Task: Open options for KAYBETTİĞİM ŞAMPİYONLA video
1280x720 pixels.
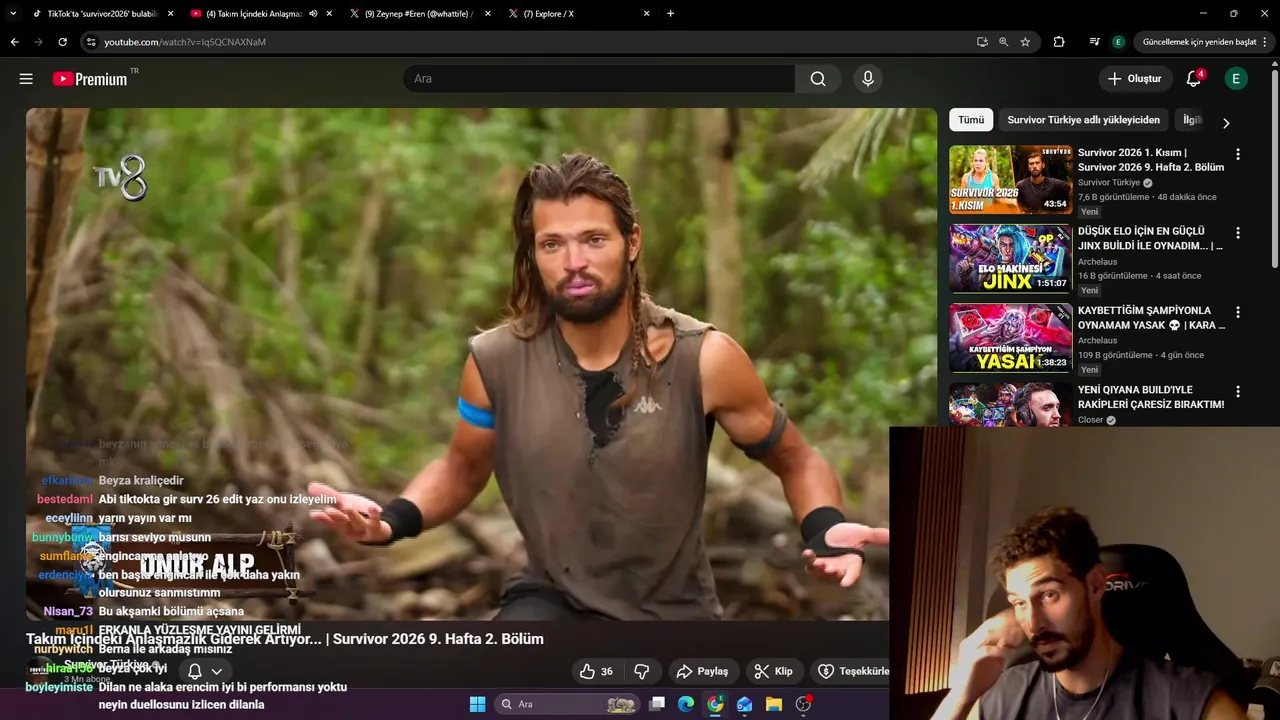Action: click(x=1238, y=312)
